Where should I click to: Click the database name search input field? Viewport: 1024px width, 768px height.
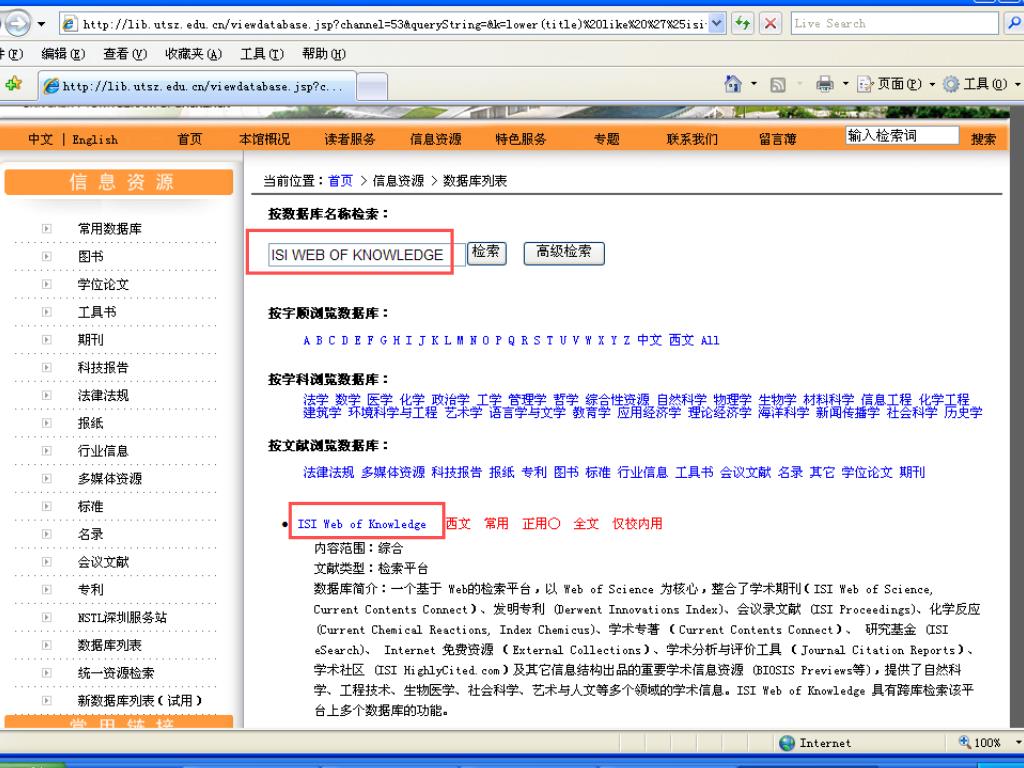click(366, 255)
